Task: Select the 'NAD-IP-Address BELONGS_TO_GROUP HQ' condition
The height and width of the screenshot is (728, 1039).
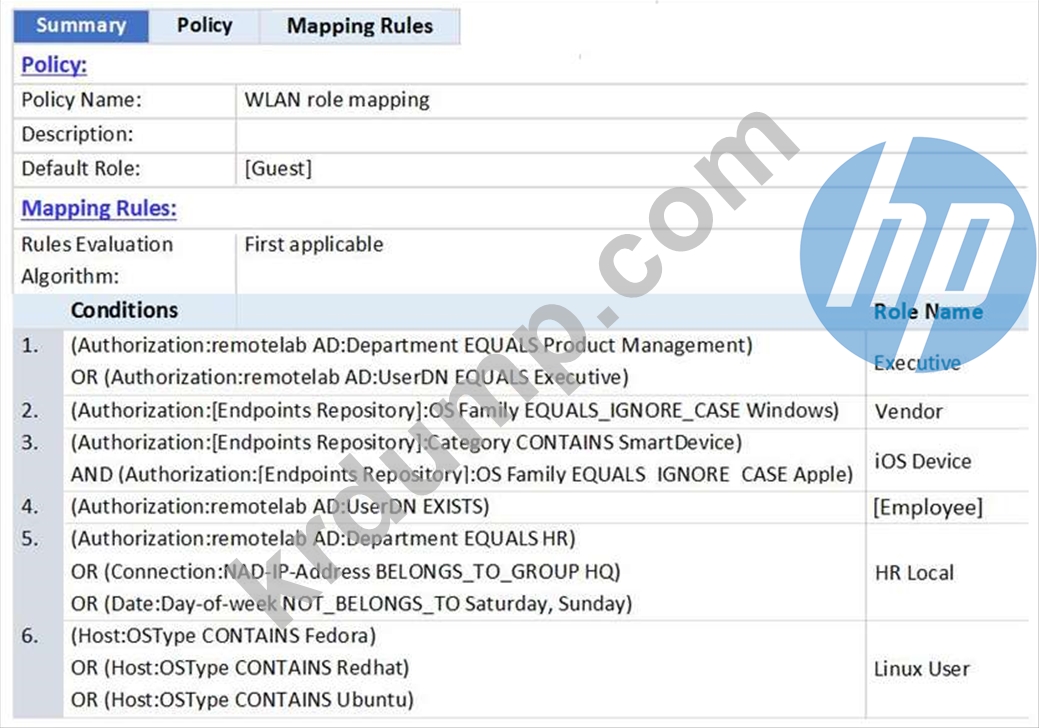Action: [345, 571]
